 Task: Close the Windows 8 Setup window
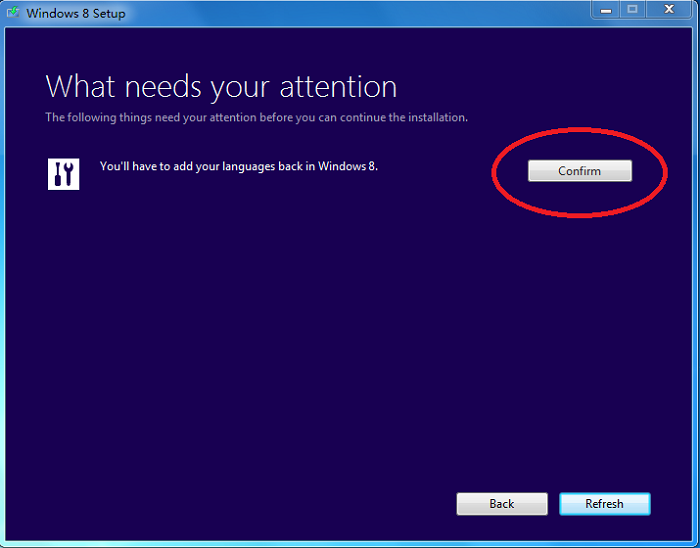668,10
